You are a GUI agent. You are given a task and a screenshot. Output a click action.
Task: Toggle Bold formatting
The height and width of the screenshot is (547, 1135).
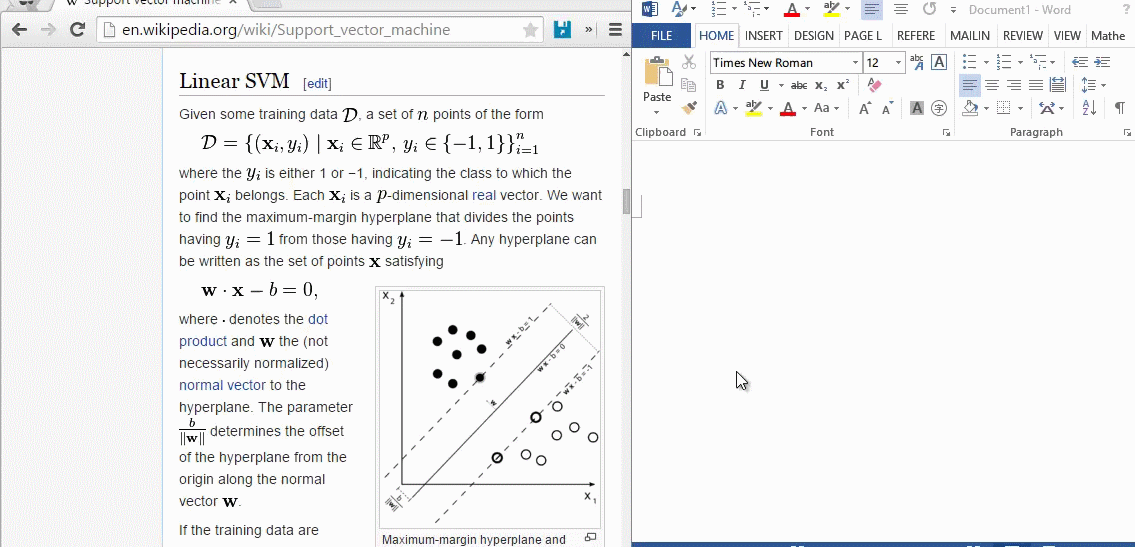[720, 85]
